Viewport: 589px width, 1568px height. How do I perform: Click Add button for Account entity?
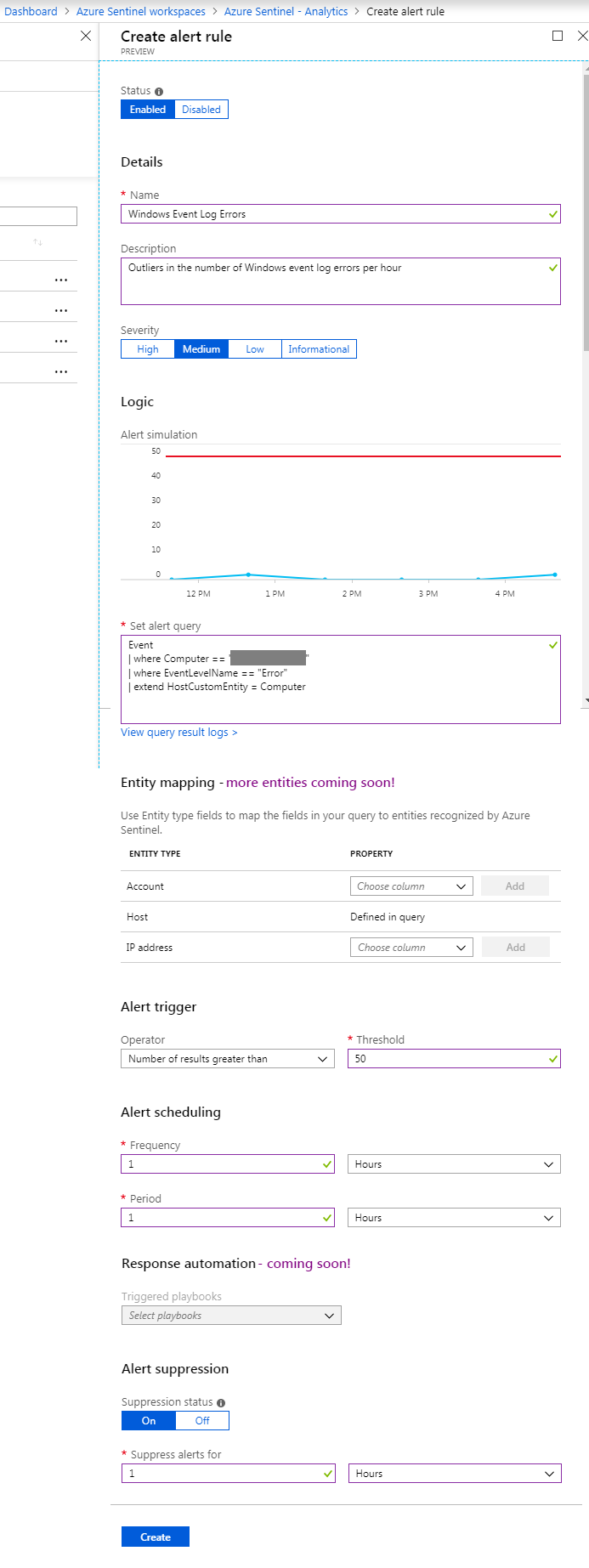pyautogui.click(x=515, y=886)
